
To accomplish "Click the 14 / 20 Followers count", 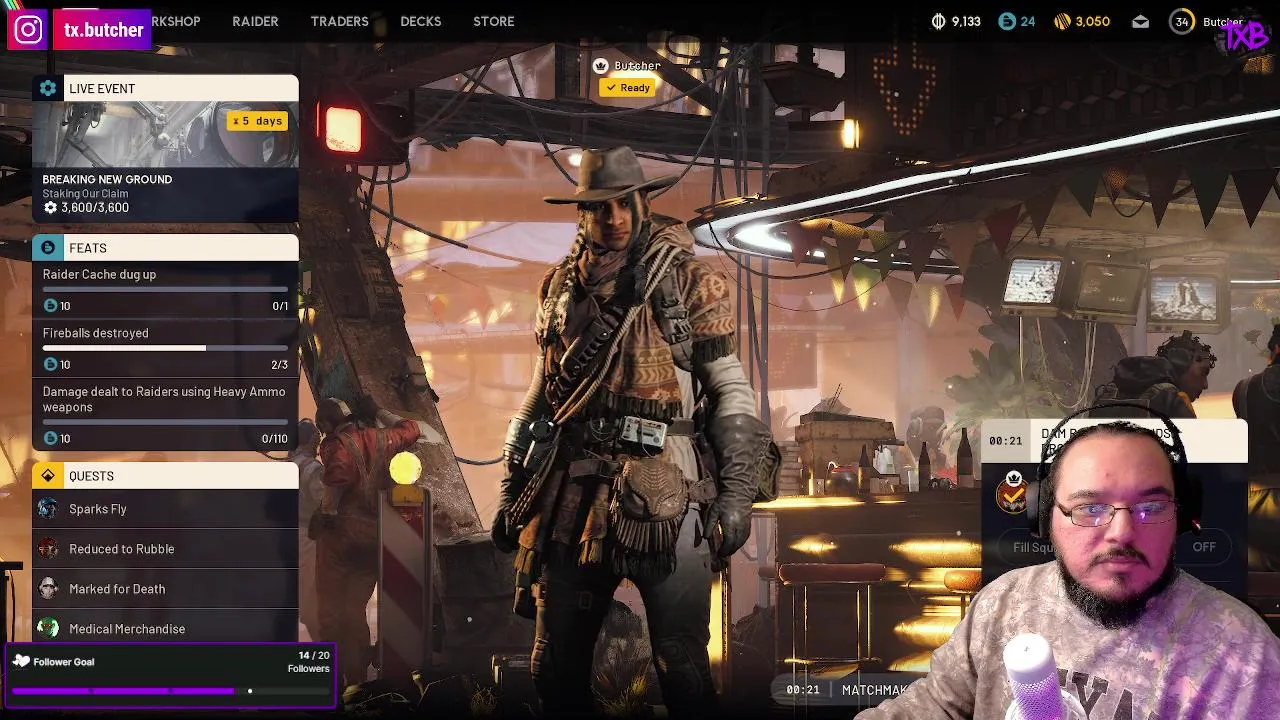I will point(309,662).
